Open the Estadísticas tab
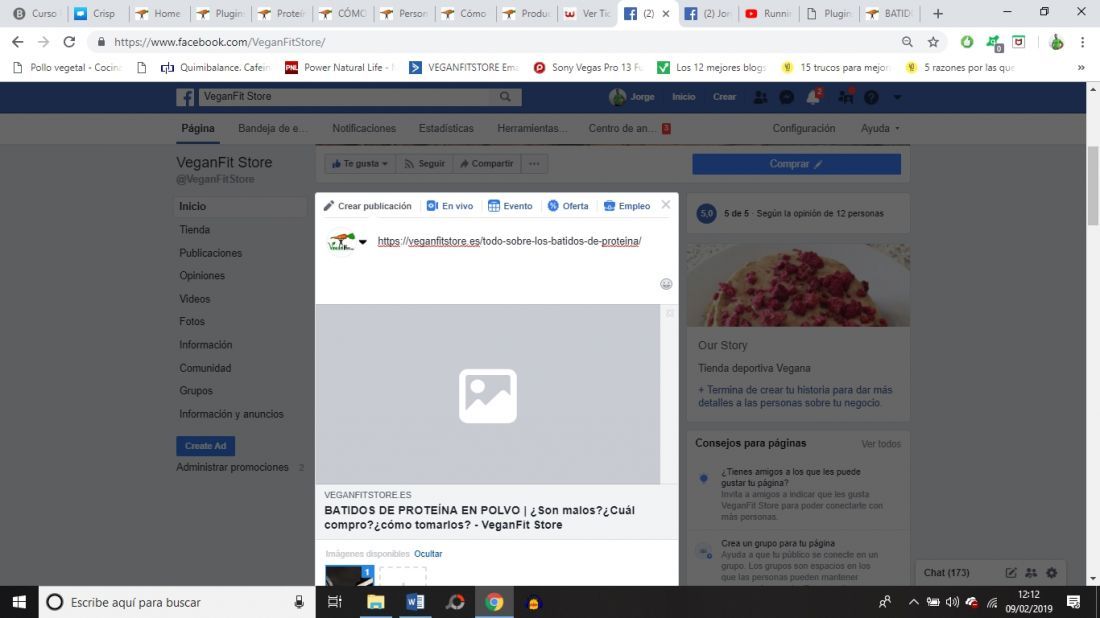This screenshot has width=1100, height=618. (x=446, y=128)
